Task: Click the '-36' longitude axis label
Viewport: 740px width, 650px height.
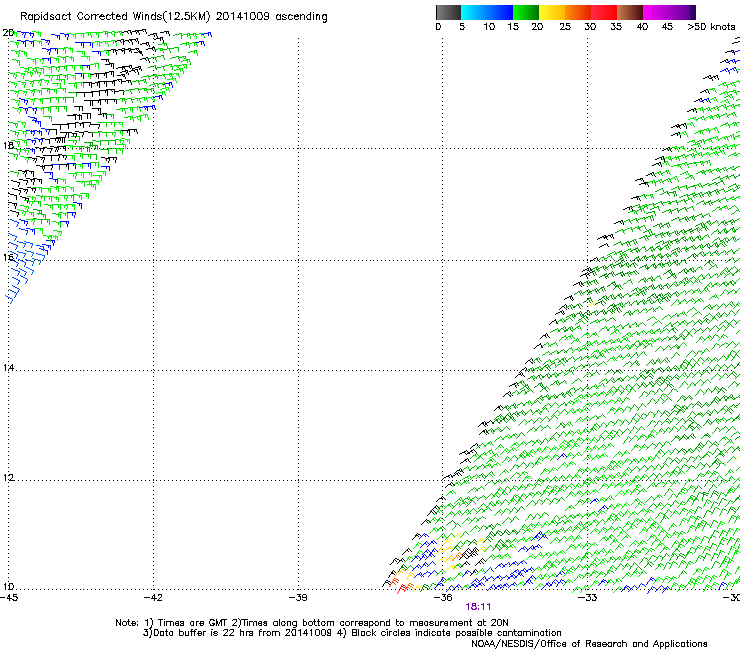Action: [443, 598]
